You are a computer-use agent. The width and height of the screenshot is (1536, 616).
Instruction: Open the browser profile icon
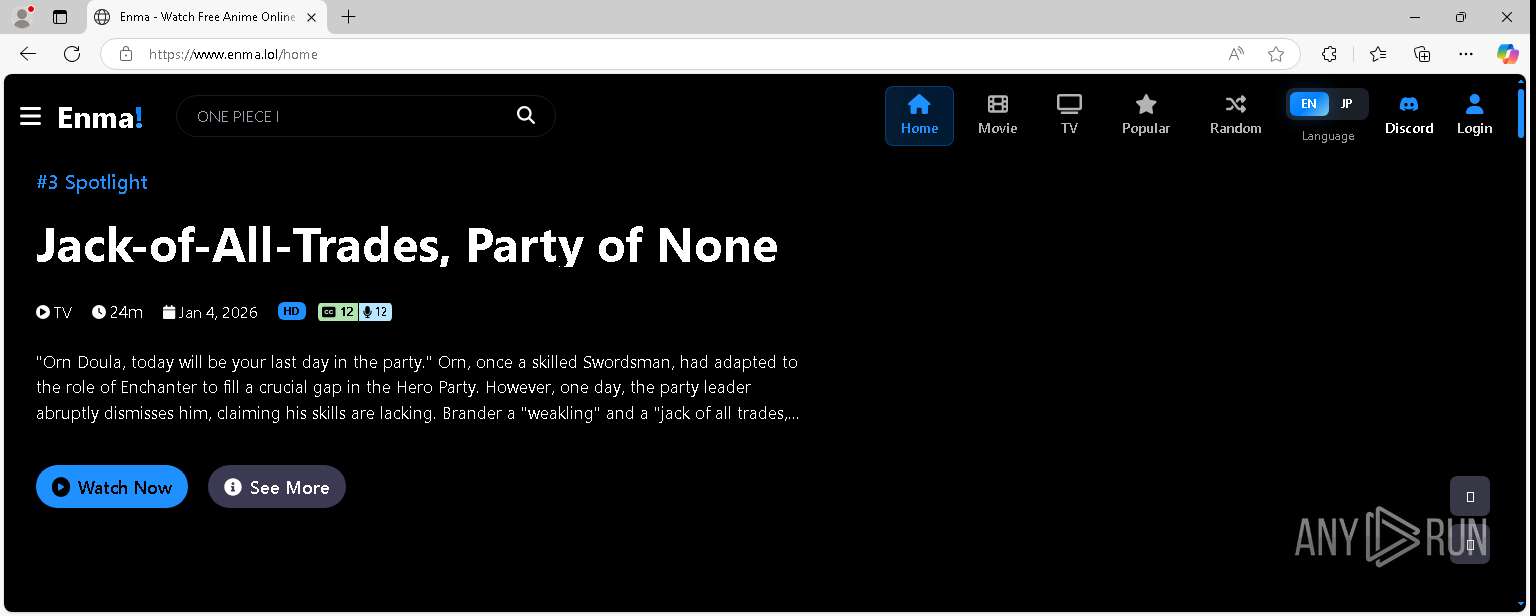(x=22, y=17)
